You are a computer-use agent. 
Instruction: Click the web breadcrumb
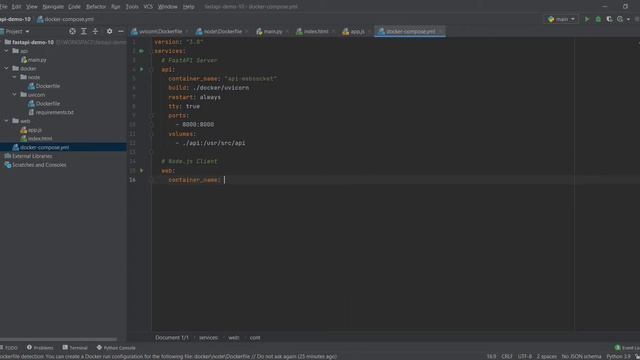pos(233,338)
